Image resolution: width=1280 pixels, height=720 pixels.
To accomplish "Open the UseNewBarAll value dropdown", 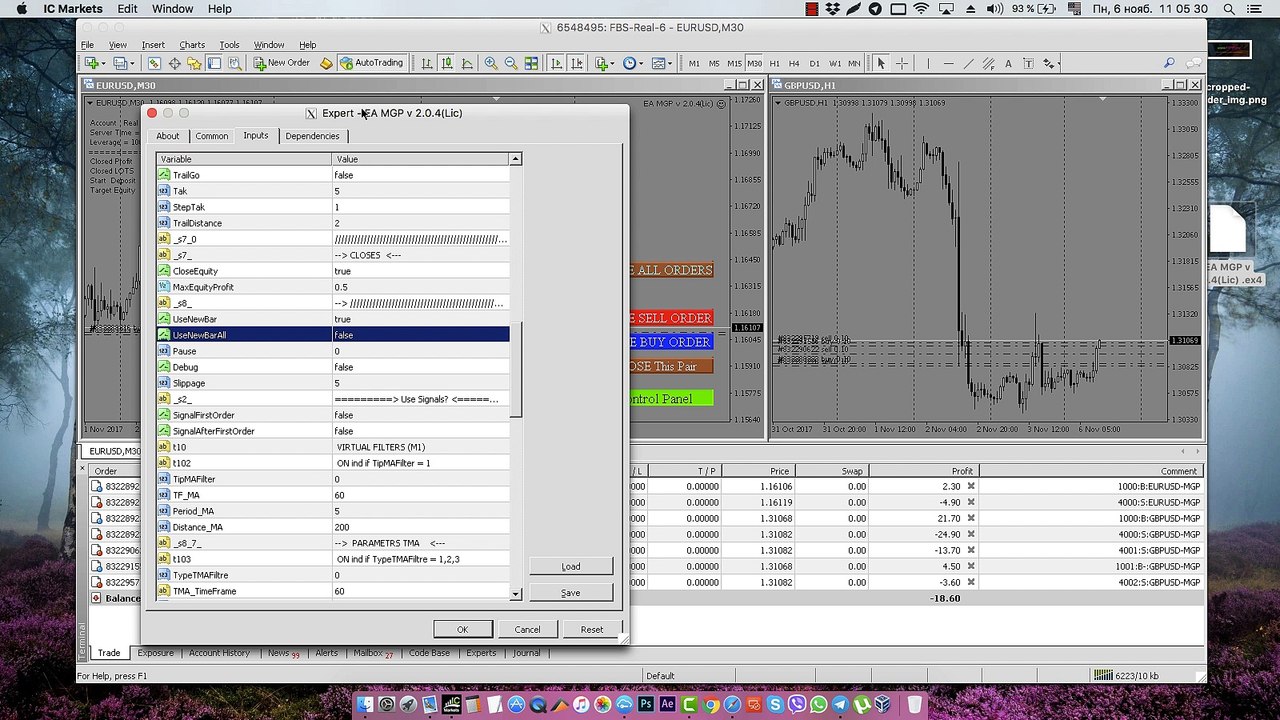I will 420,335.
